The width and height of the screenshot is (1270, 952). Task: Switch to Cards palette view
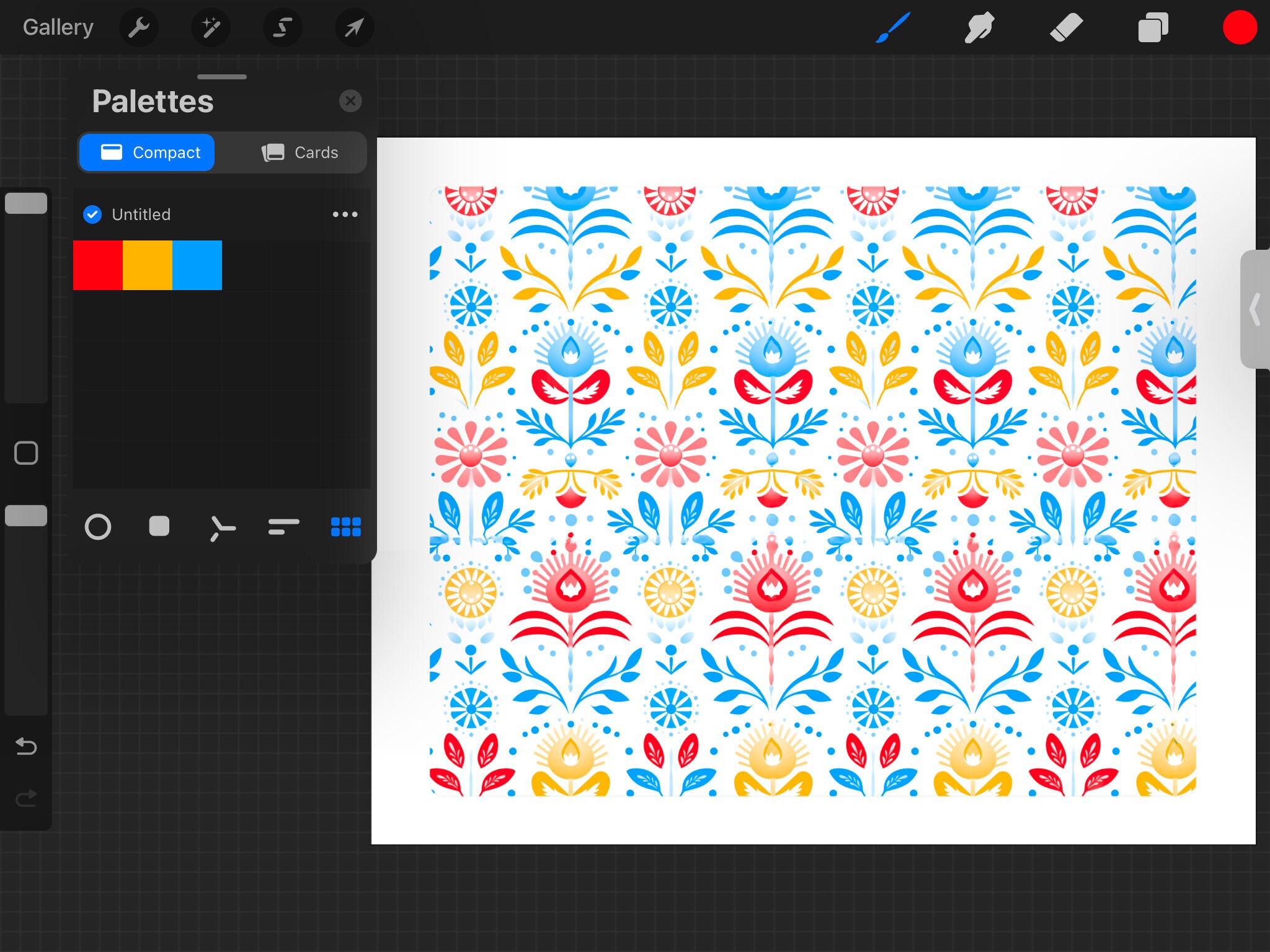click(300, 152)
